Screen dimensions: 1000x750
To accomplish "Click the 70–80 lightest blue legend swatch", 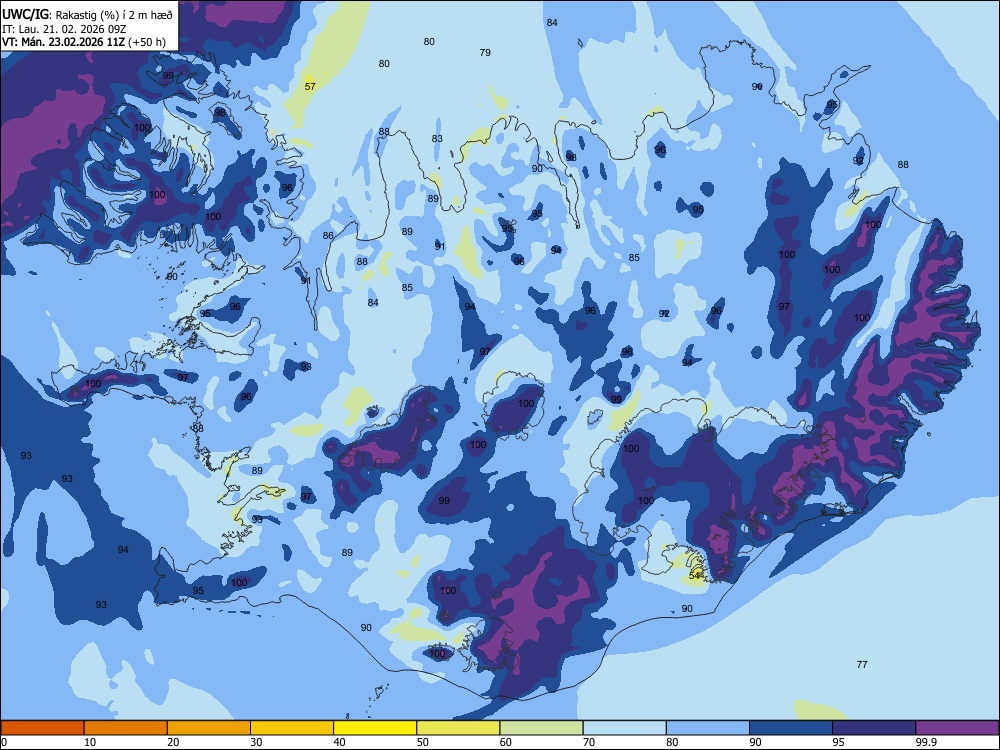I will [x=625, y=728].
